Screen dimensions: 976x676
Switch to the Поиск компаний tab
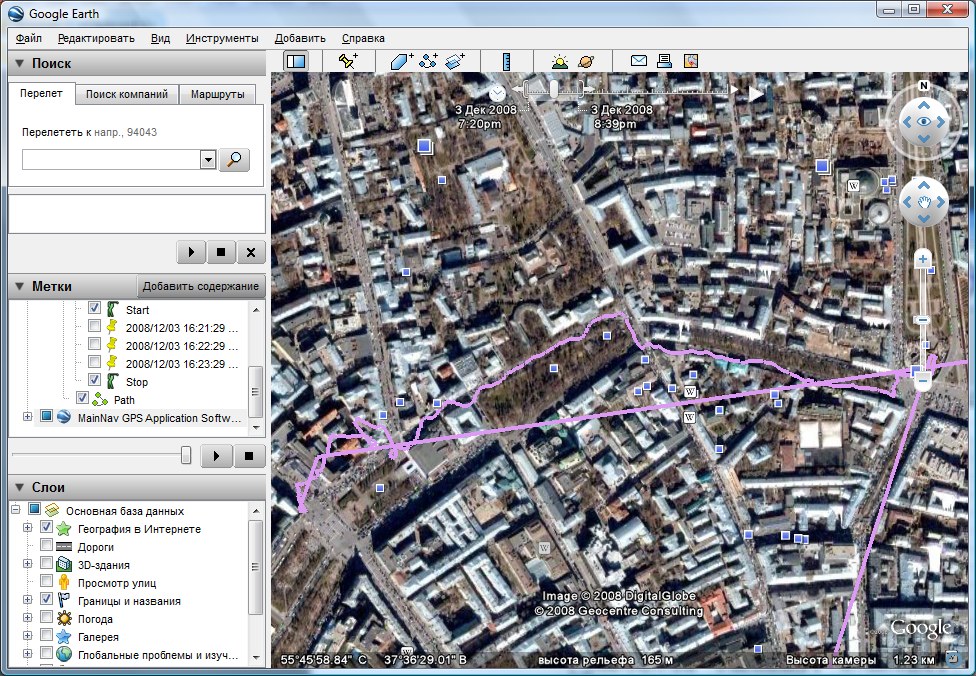pos(127,94)
